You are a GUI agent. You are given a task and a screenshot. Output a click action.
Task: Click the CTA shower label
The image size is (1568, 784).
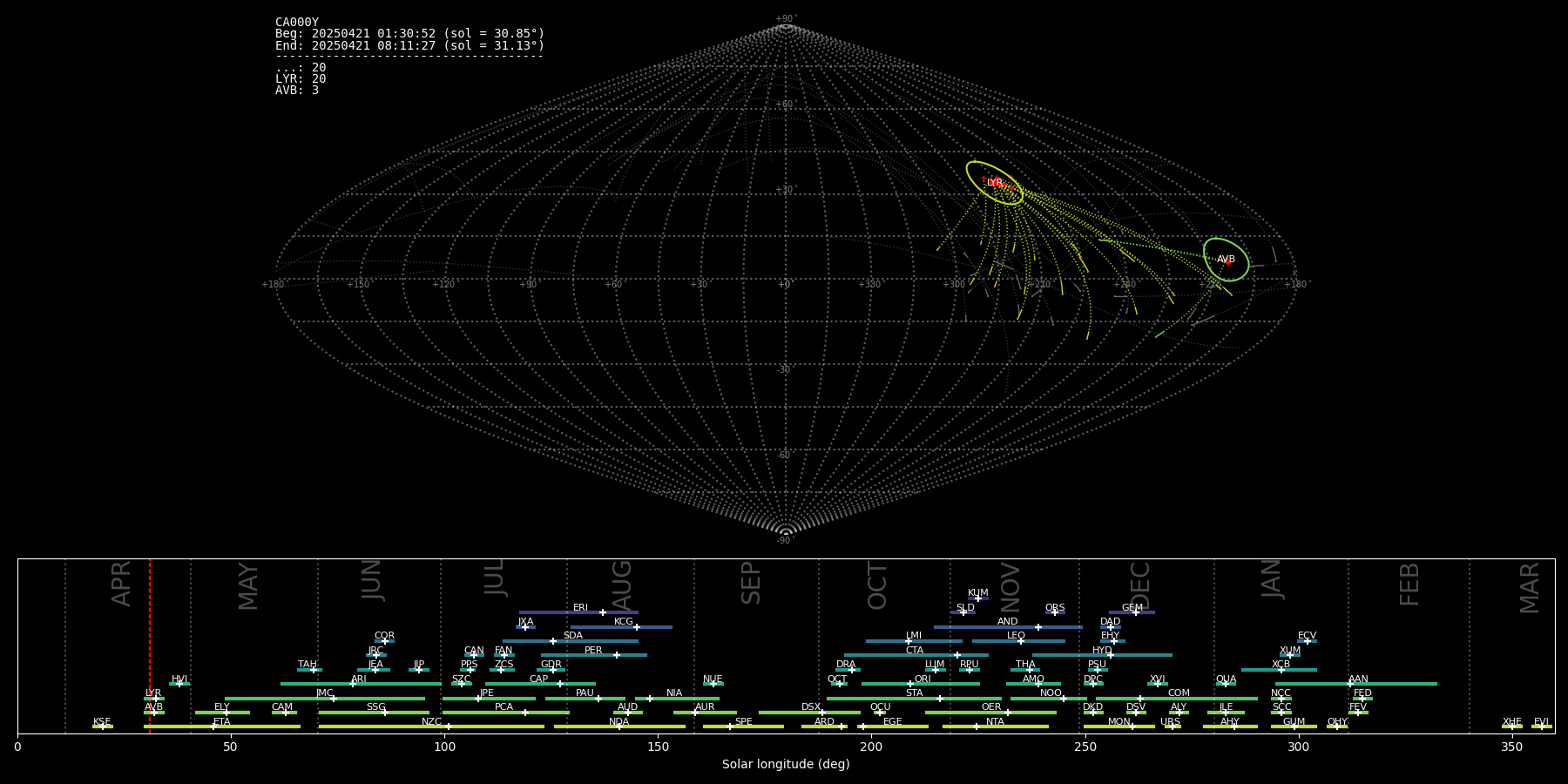tap(914, 651)
